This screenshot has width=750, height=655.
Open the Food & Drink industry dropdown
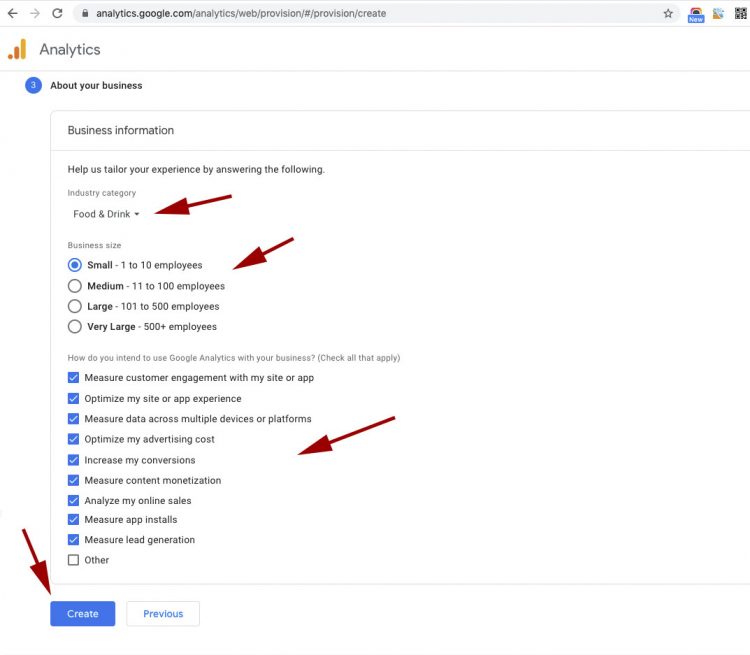pyautogui.click(x=106, y=214)
